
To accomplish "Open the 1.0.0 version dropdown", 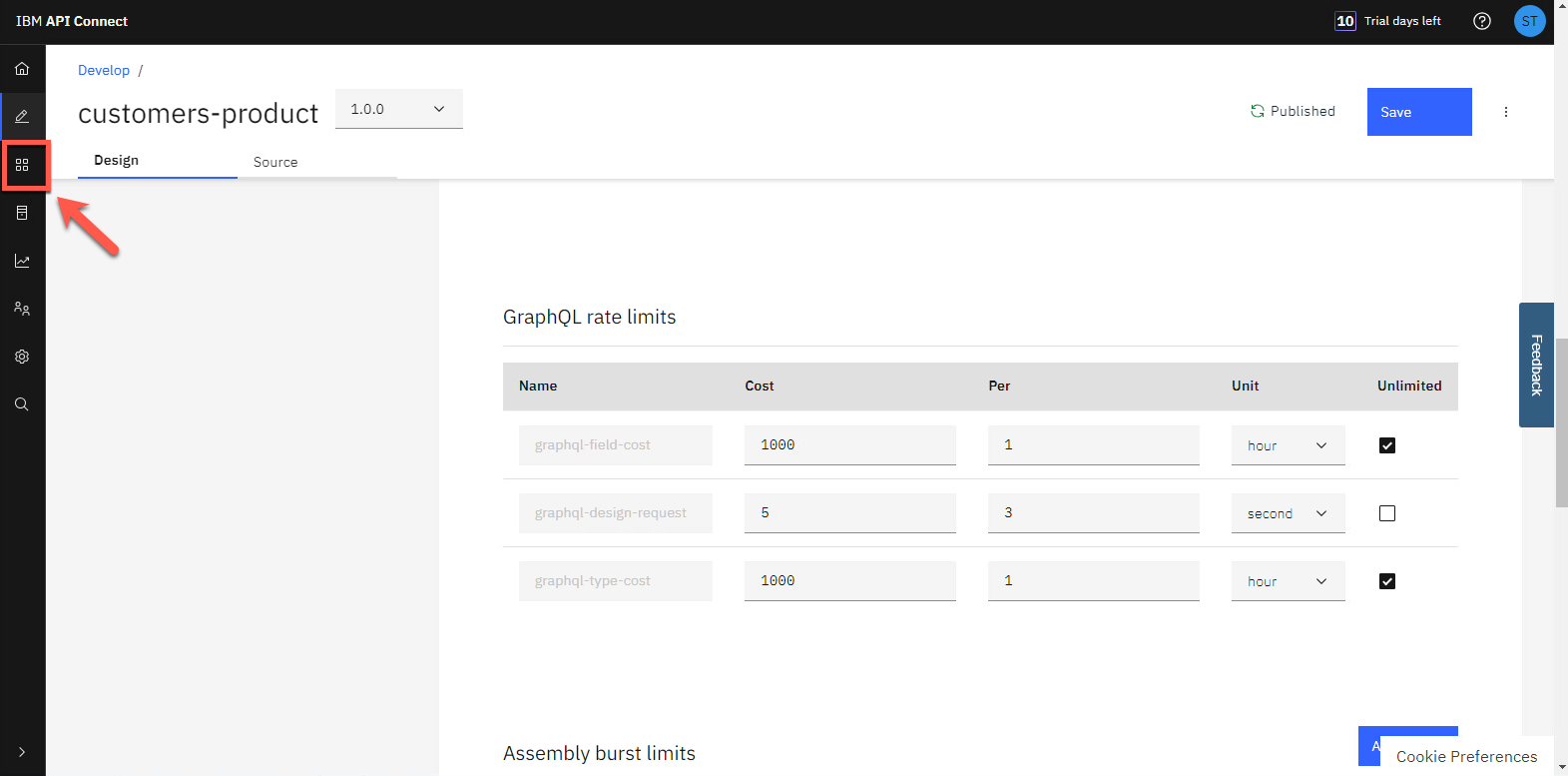I will click(398, 109).
